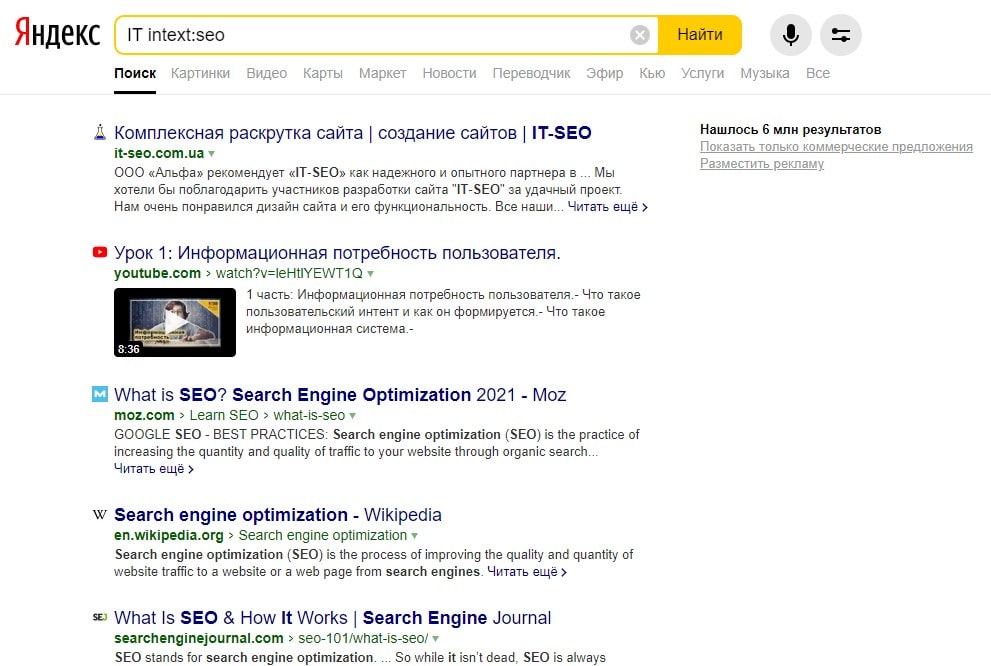Expand the arrow menu after moz.com what-is-seo

[x=353, y=416]
